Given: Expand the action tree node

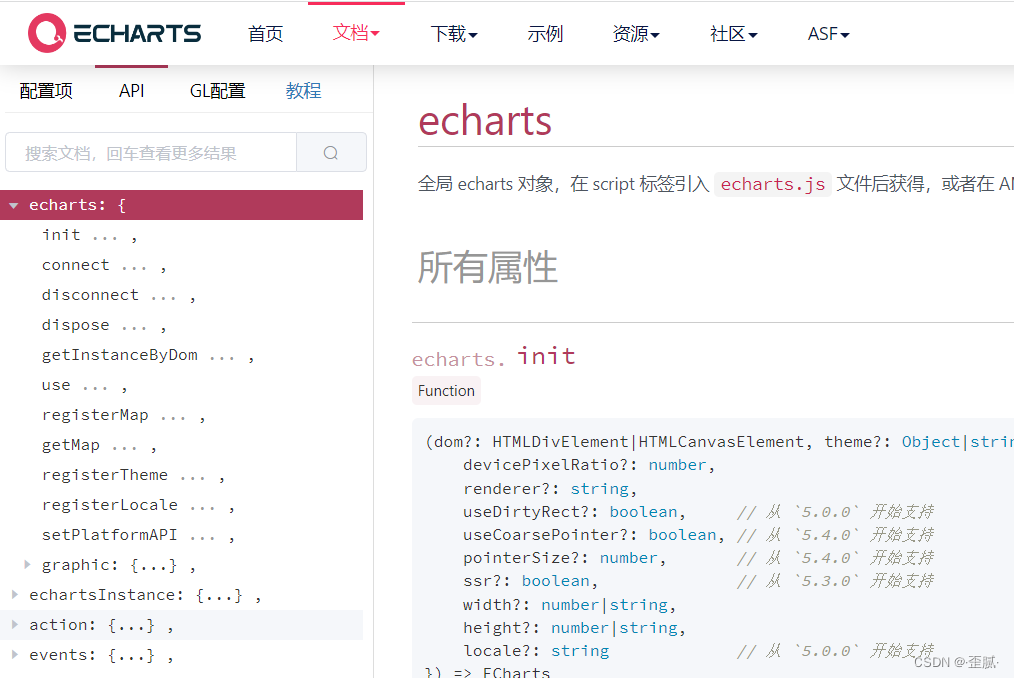Looking at the screenshot, I should [x=13, y=624].
